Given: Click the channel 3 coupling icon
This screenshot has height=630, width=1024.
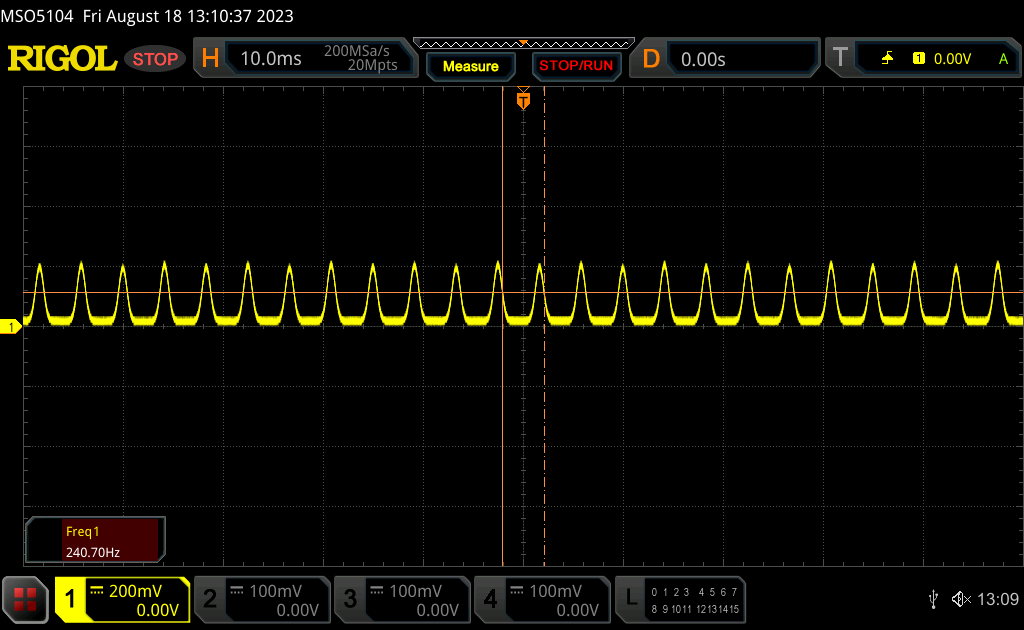Looking at the screenshot, I should coord(377,591).
